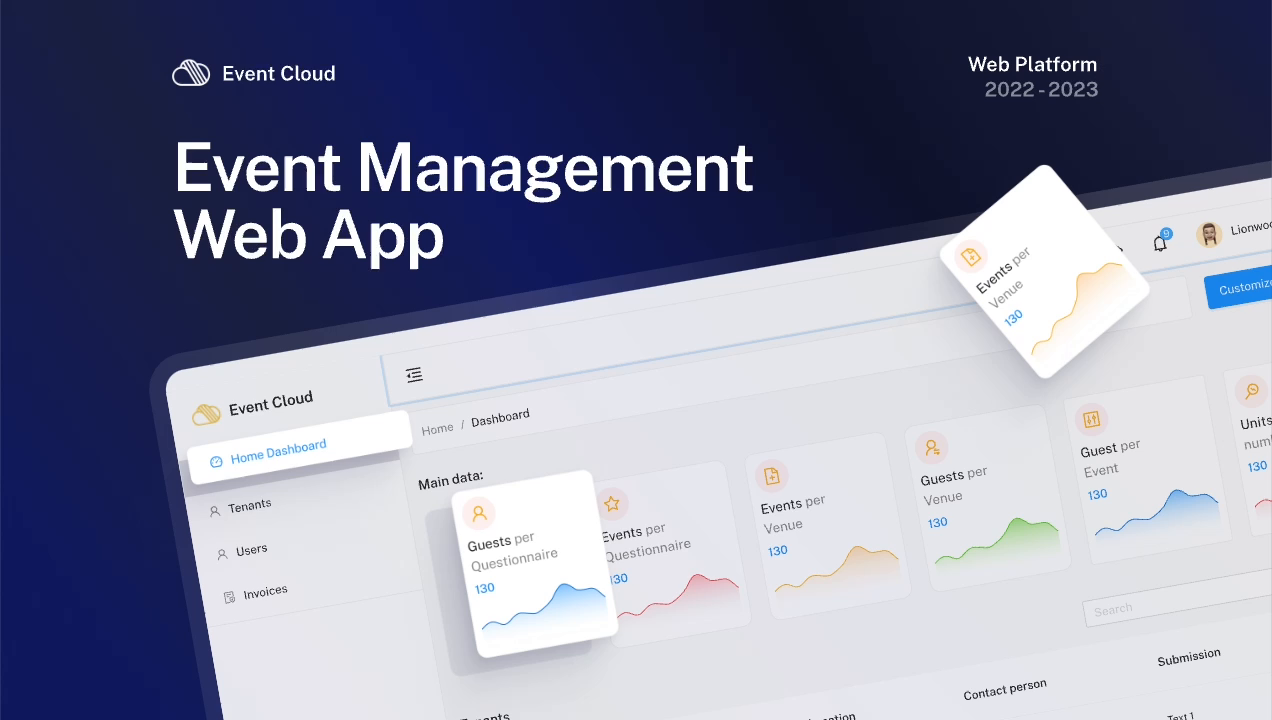Go to the Home breadcrumb link

(x=437, y=429)
